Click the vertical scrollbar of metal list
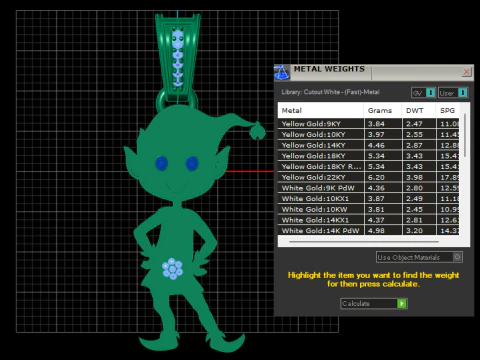480x360 pixels. [x=465, y=136]
